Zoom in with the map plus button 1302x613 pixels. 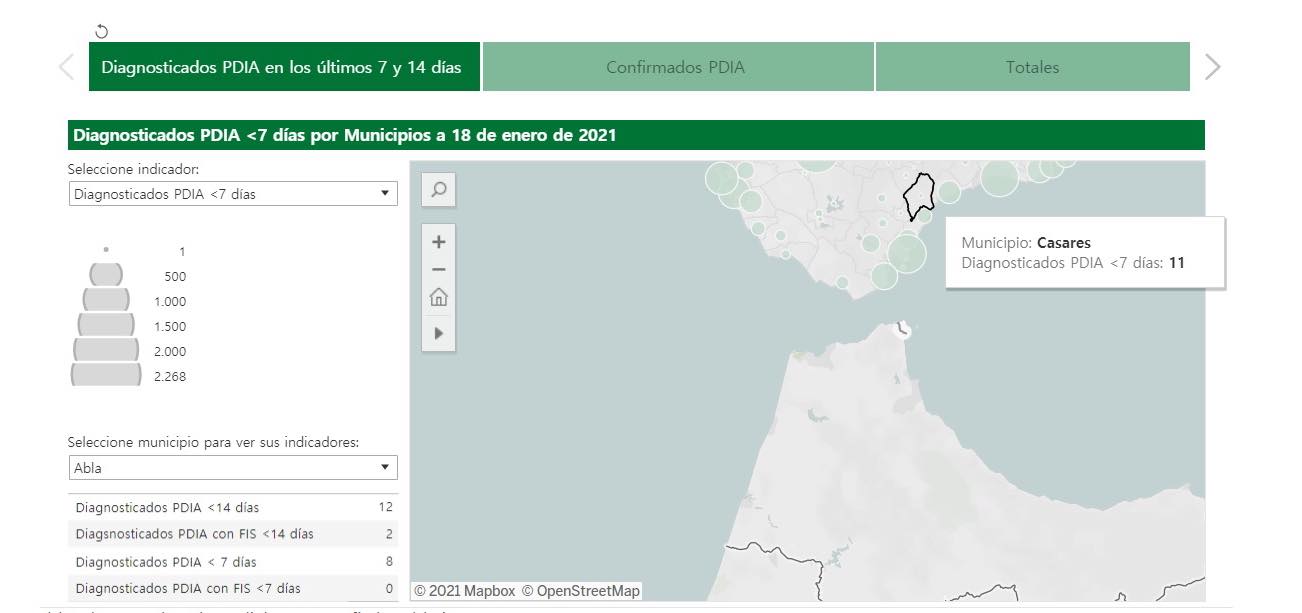(x=438, y=241)
